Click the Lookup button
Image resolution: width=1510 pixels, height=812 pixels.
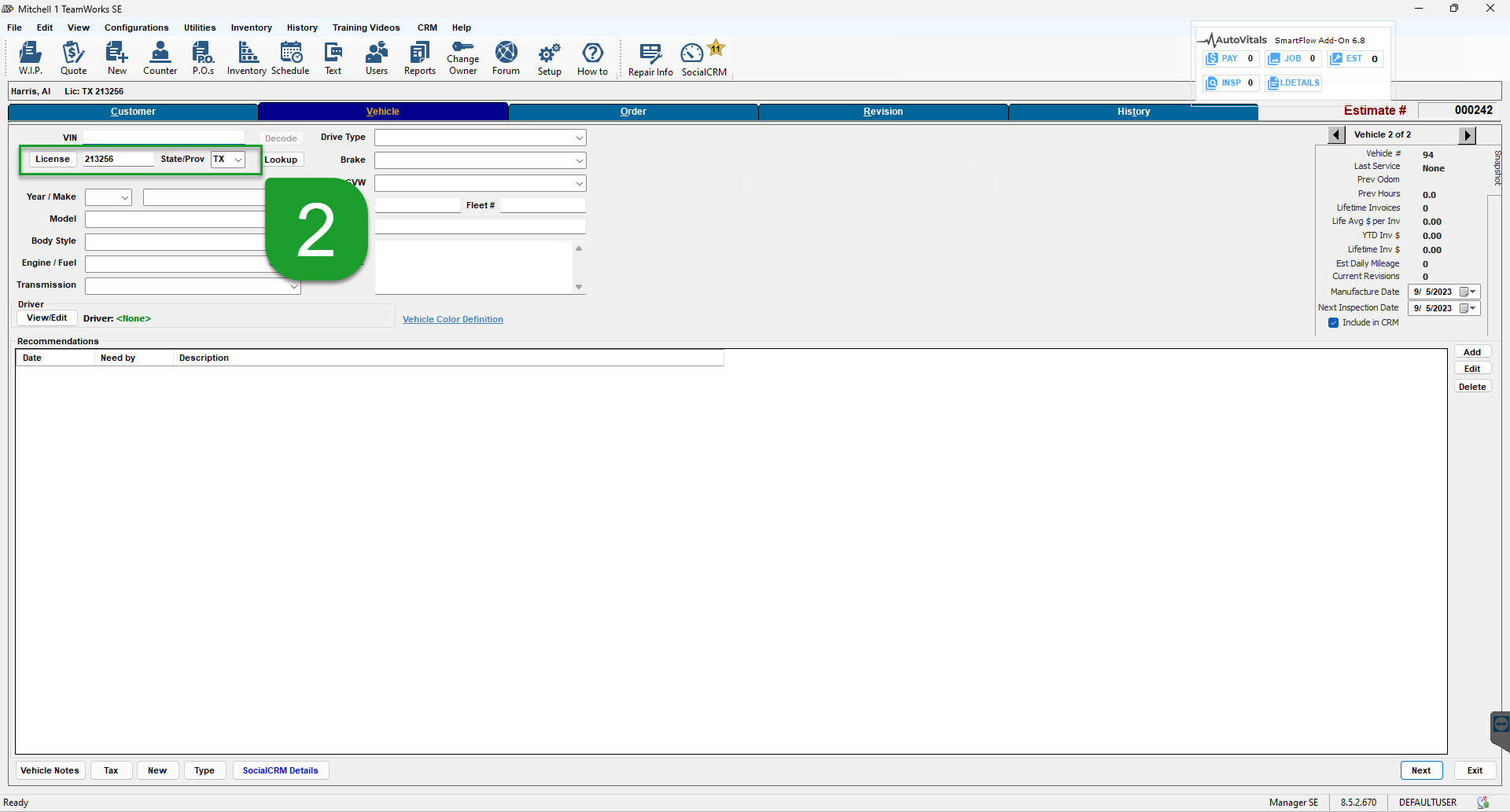point(281,160)
